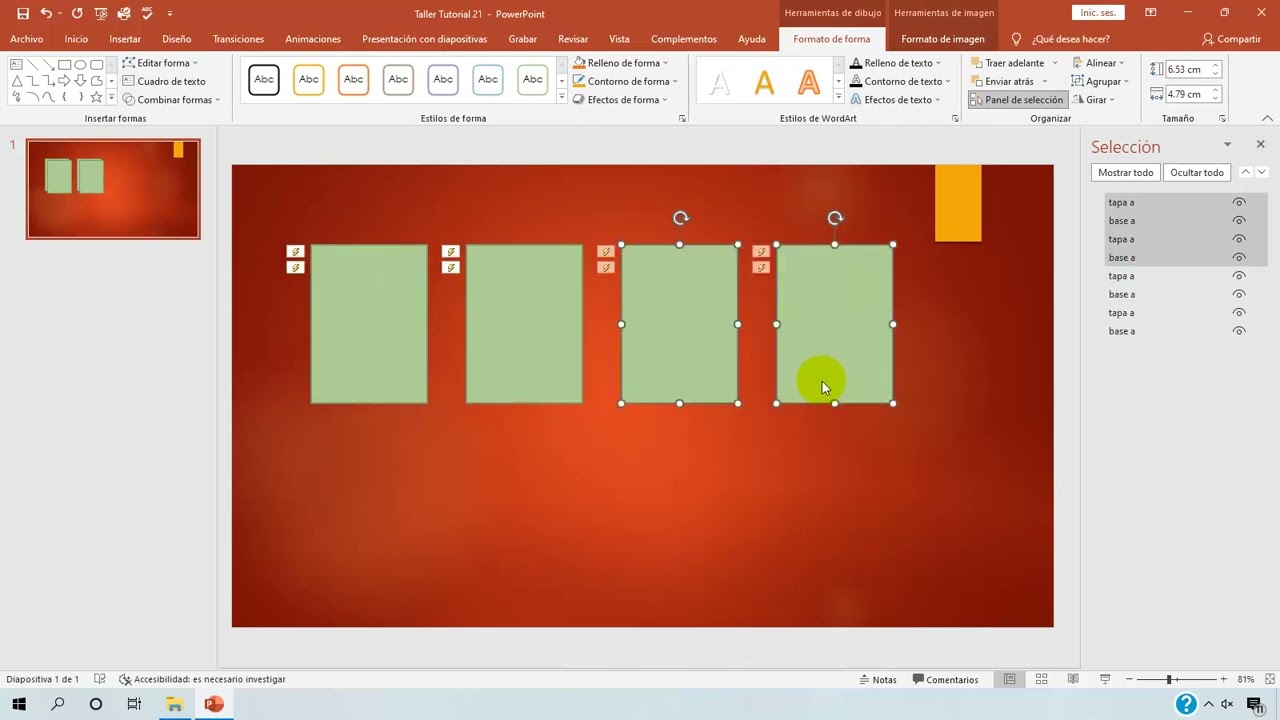Click the Mostrar todo button
Viewport: 1280px width, 720px height.
1126,172
